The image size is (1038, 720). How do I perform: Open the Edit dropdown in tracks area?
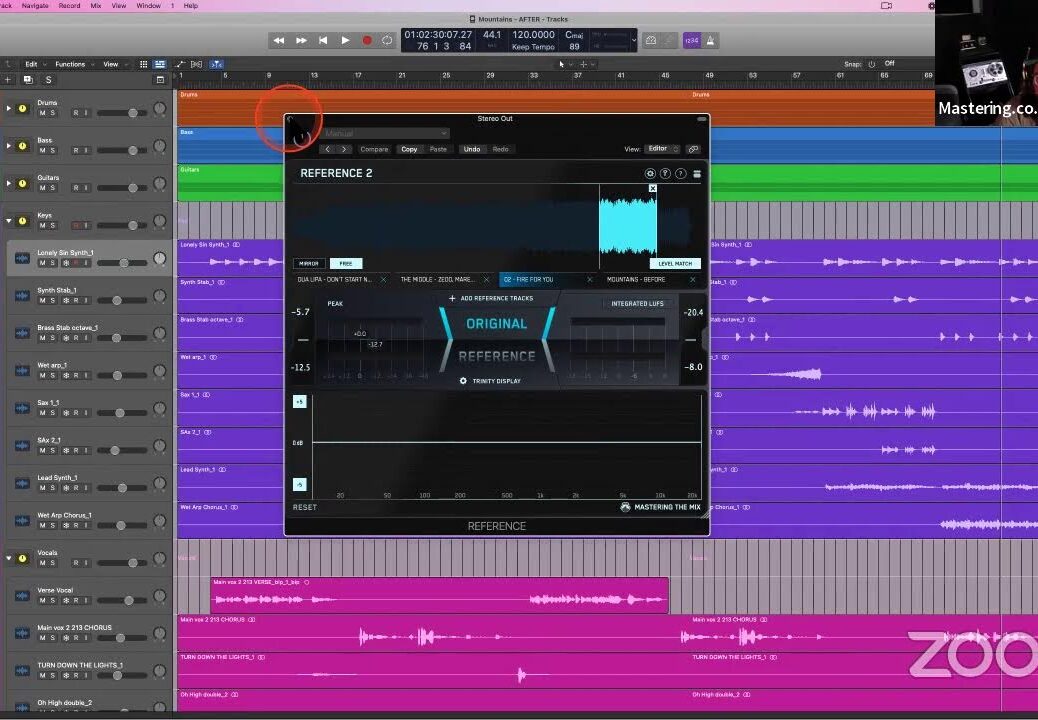pyautogui.click(x=34, y=64)
